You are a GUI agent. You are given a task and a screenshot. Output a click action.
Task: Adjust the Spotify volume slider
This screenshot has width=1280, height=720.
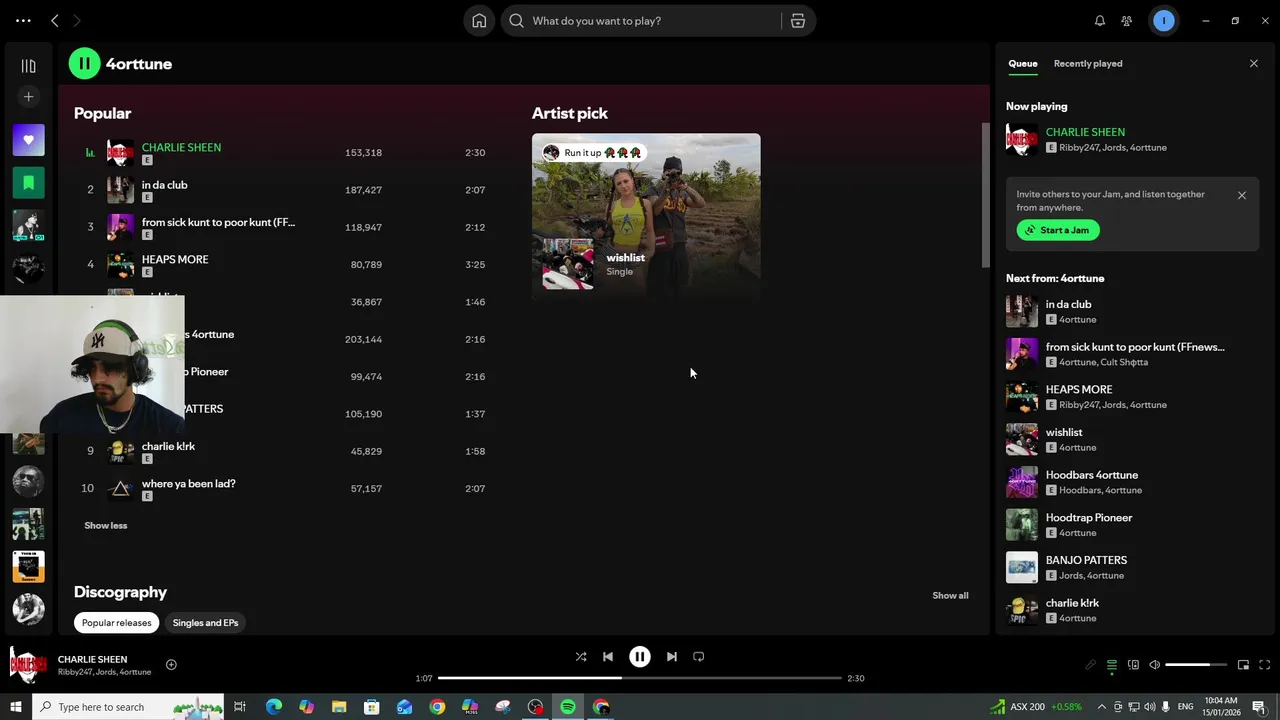pyautogui.click(x=1196, y=665)
